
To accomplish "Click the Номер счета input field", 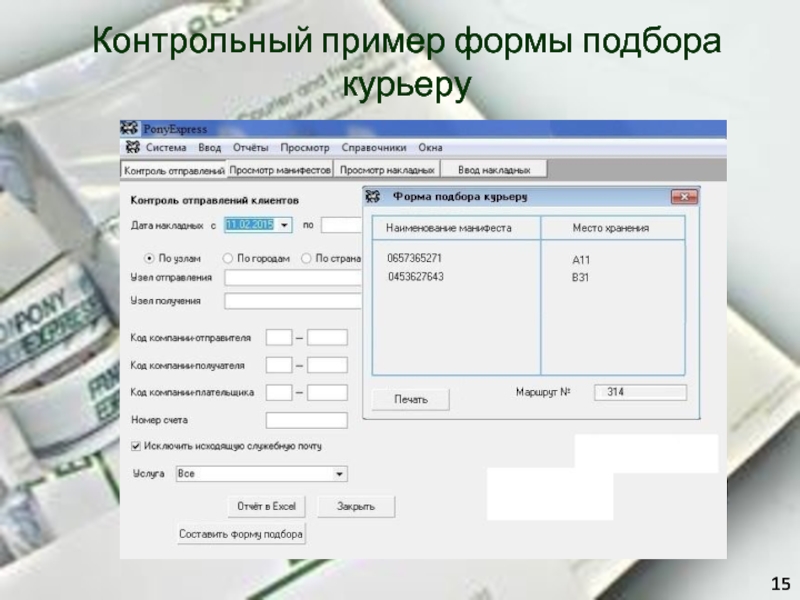I will [x=306, y=420].
